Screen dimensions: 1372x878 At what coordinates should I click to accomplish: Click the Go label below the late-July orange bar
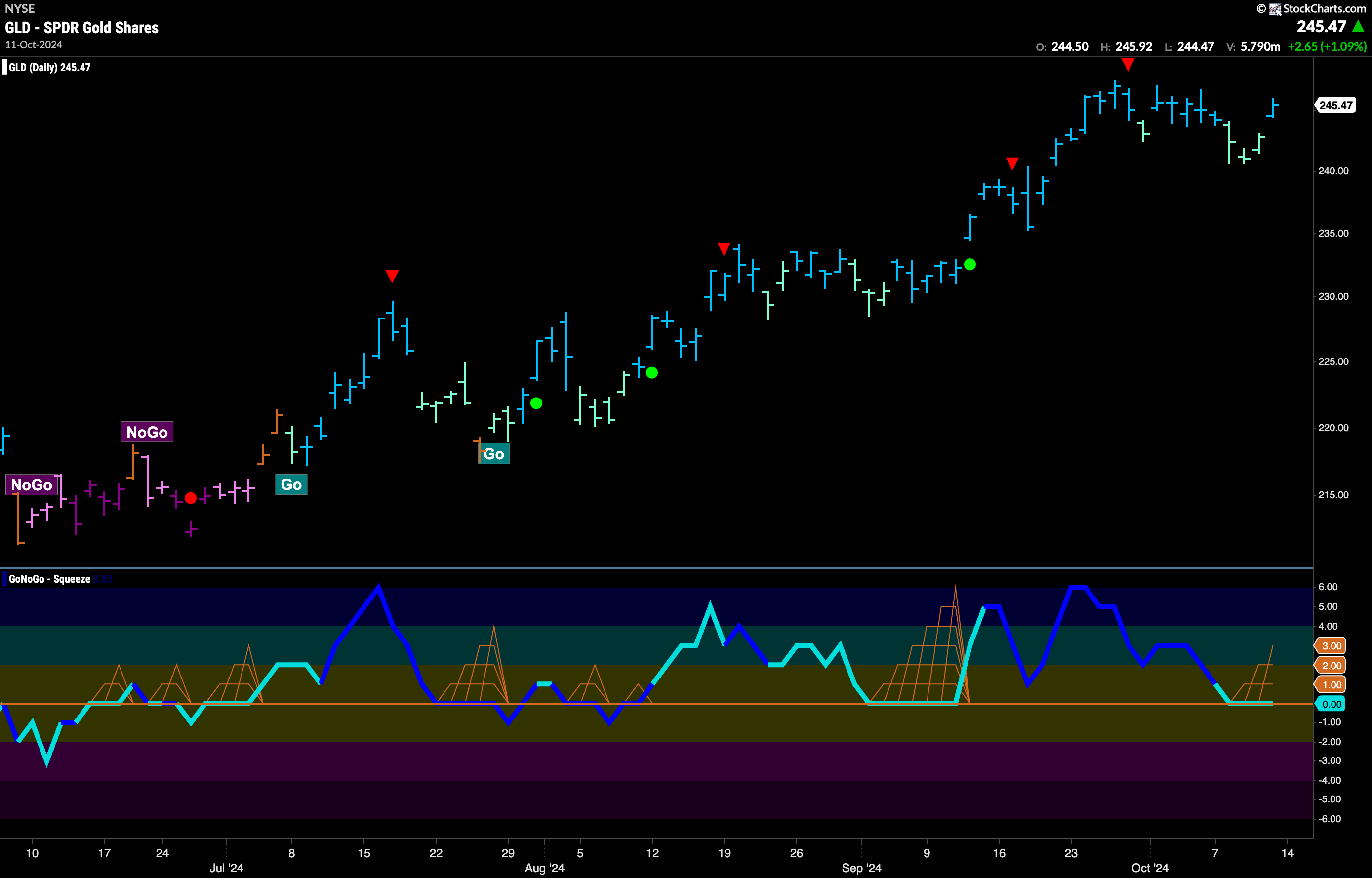click(494, 454)
